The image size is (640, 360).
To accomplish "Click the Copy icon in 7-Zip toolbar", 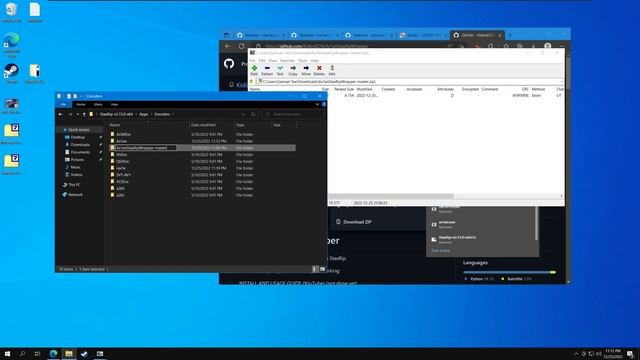I will (x=293, y=70).
